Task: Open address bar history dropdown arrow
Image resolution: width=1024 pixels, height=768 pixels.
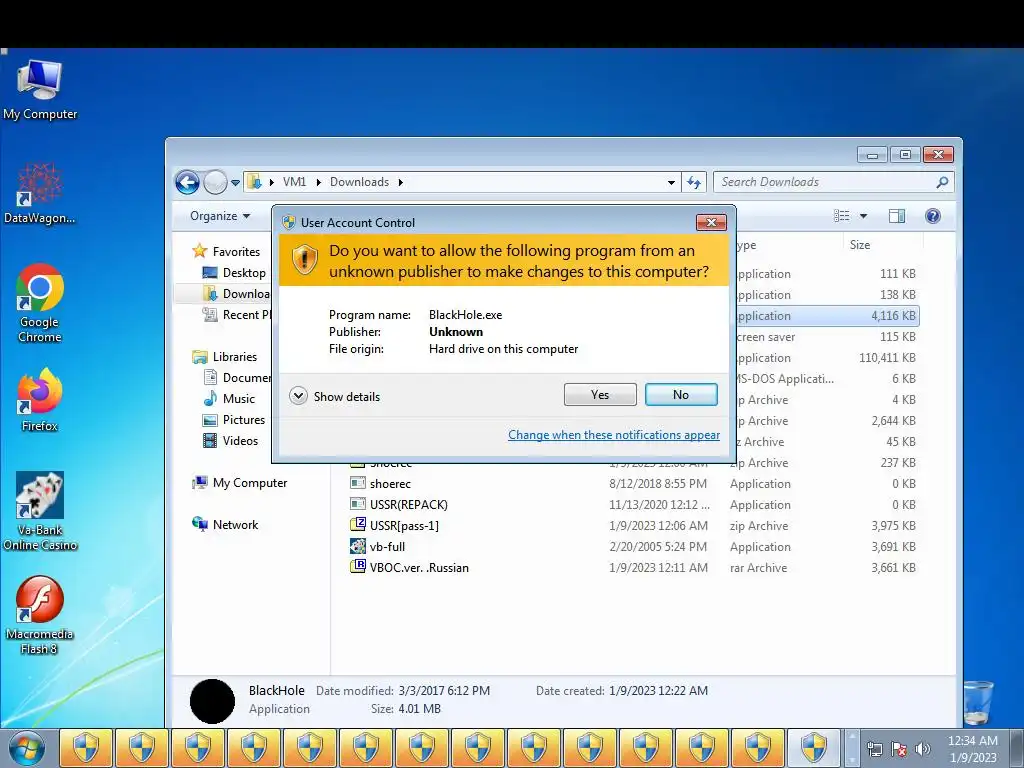Action: (671, 182)
